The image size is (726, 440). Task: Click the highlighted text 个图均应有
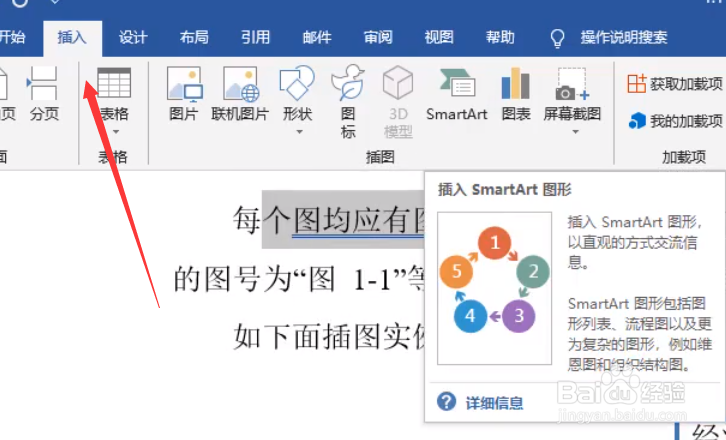click(340, 220)
